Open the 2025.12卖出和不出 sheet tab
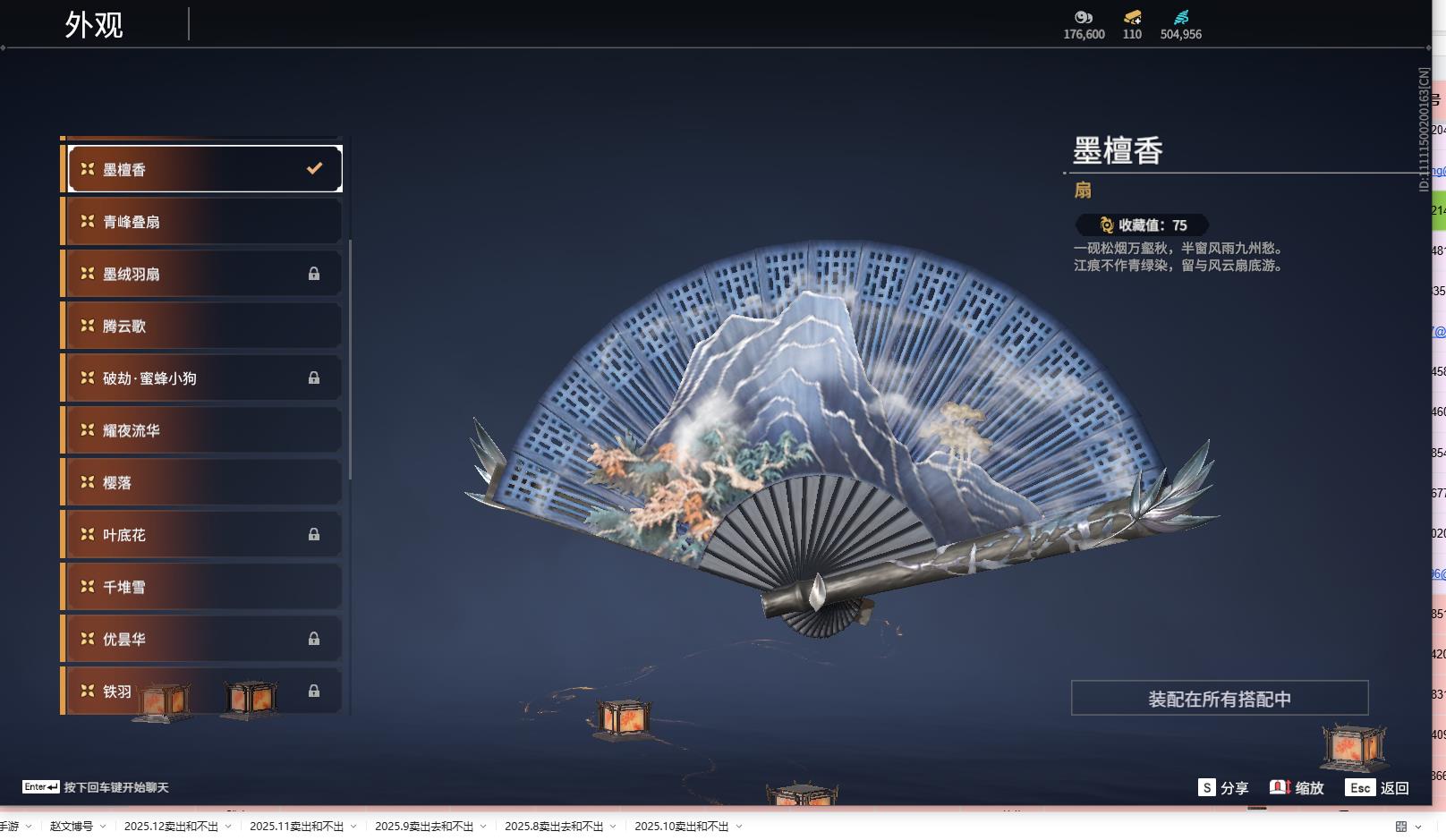Viewport: 1446px width, 840px height. [x=171, y=827]
